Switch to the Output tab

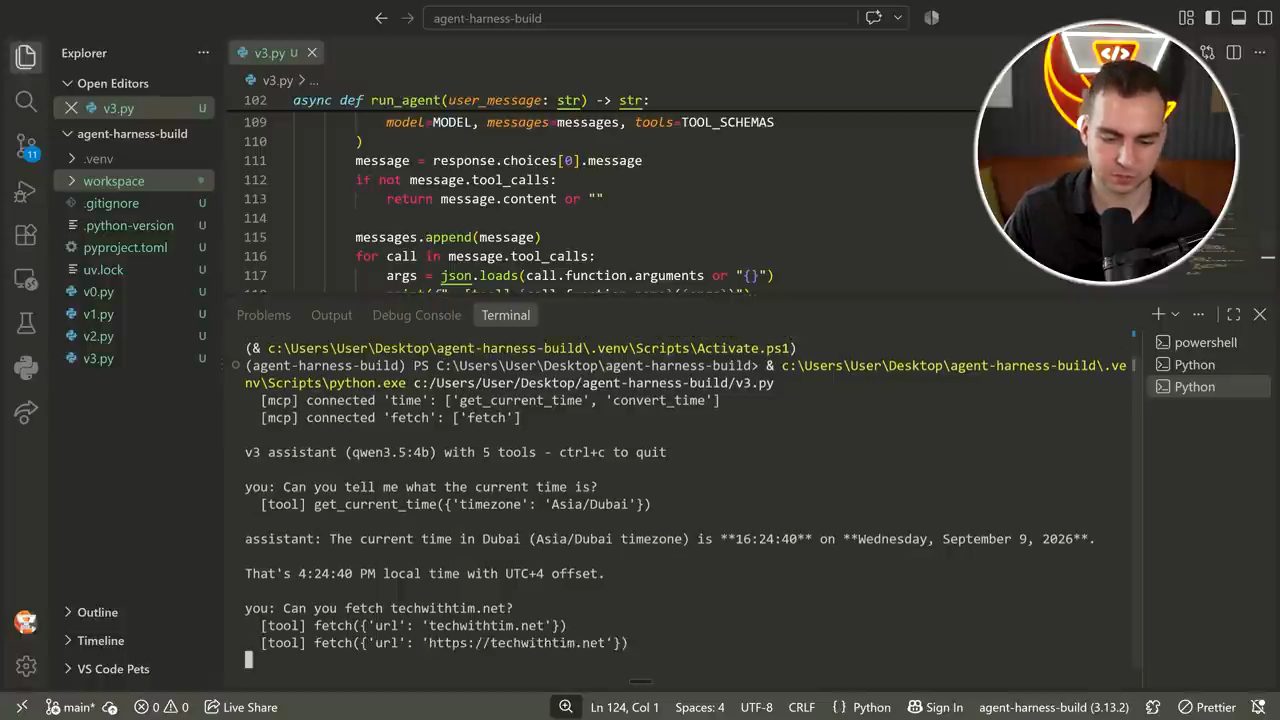tap(331, 315)
